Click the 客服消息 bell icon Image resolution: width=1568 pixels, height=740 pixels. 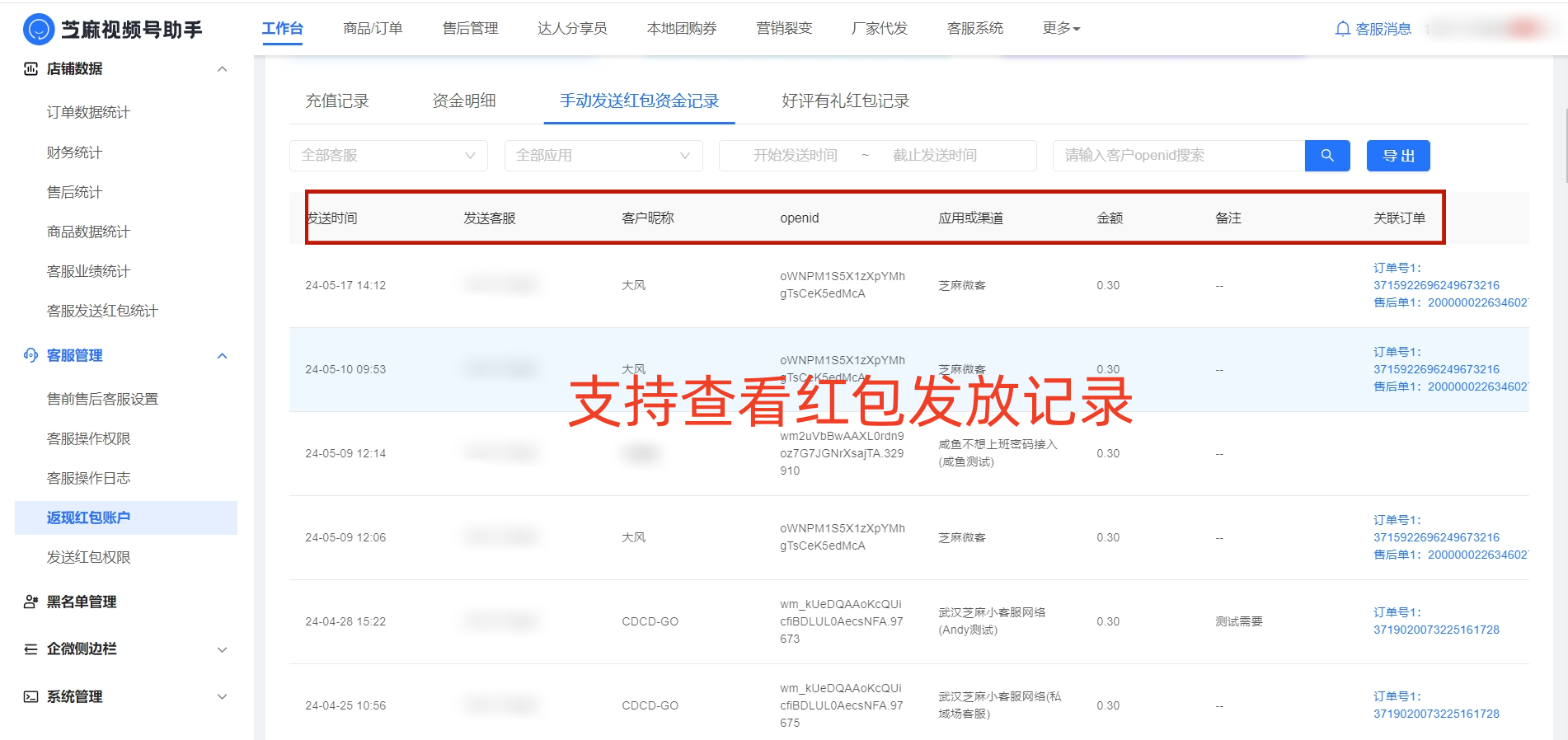pyautogui.click(x=1342, y=29)
